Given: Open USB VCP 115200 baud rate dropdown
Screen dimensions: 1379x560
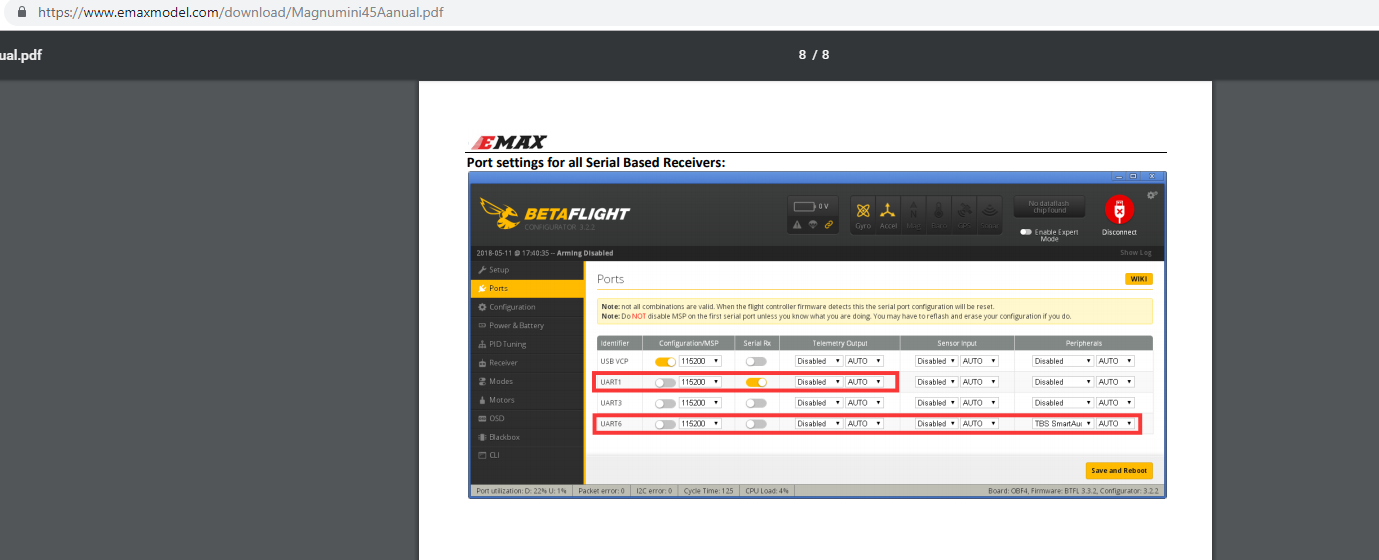Looking at the screenshot, I should 700,361.
